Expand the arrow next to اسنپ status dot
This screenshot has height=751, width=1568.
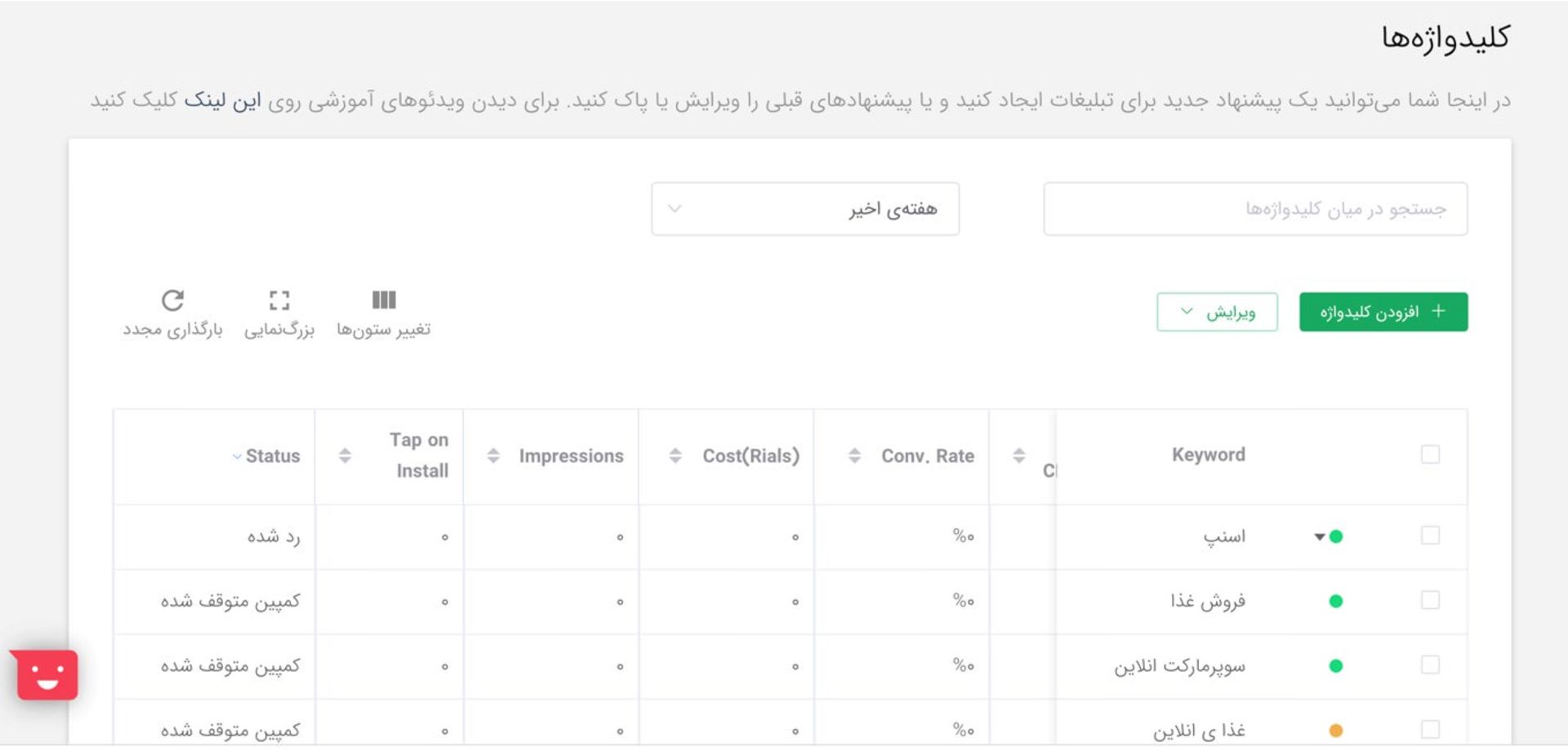click(1319, 537)
